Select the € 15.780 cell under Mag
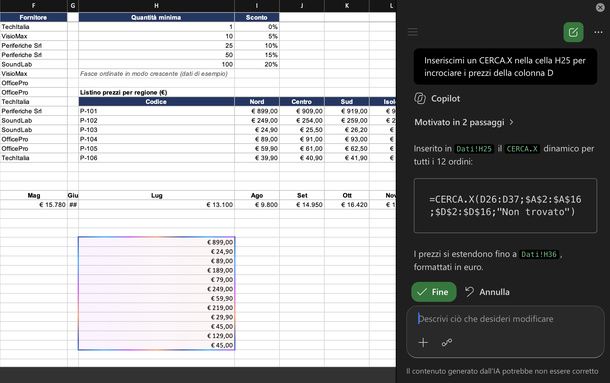 pos(33,205)
